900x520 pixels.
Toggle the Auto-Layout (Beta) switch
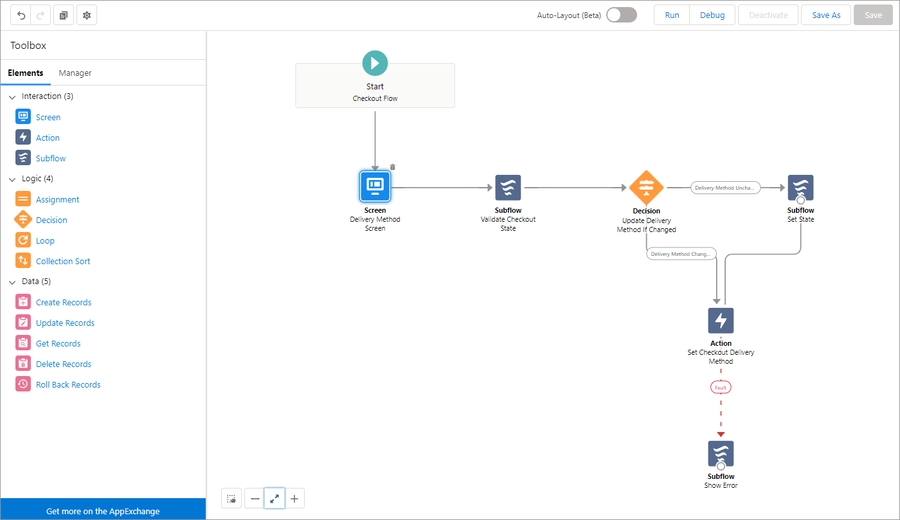click(621, 15)
